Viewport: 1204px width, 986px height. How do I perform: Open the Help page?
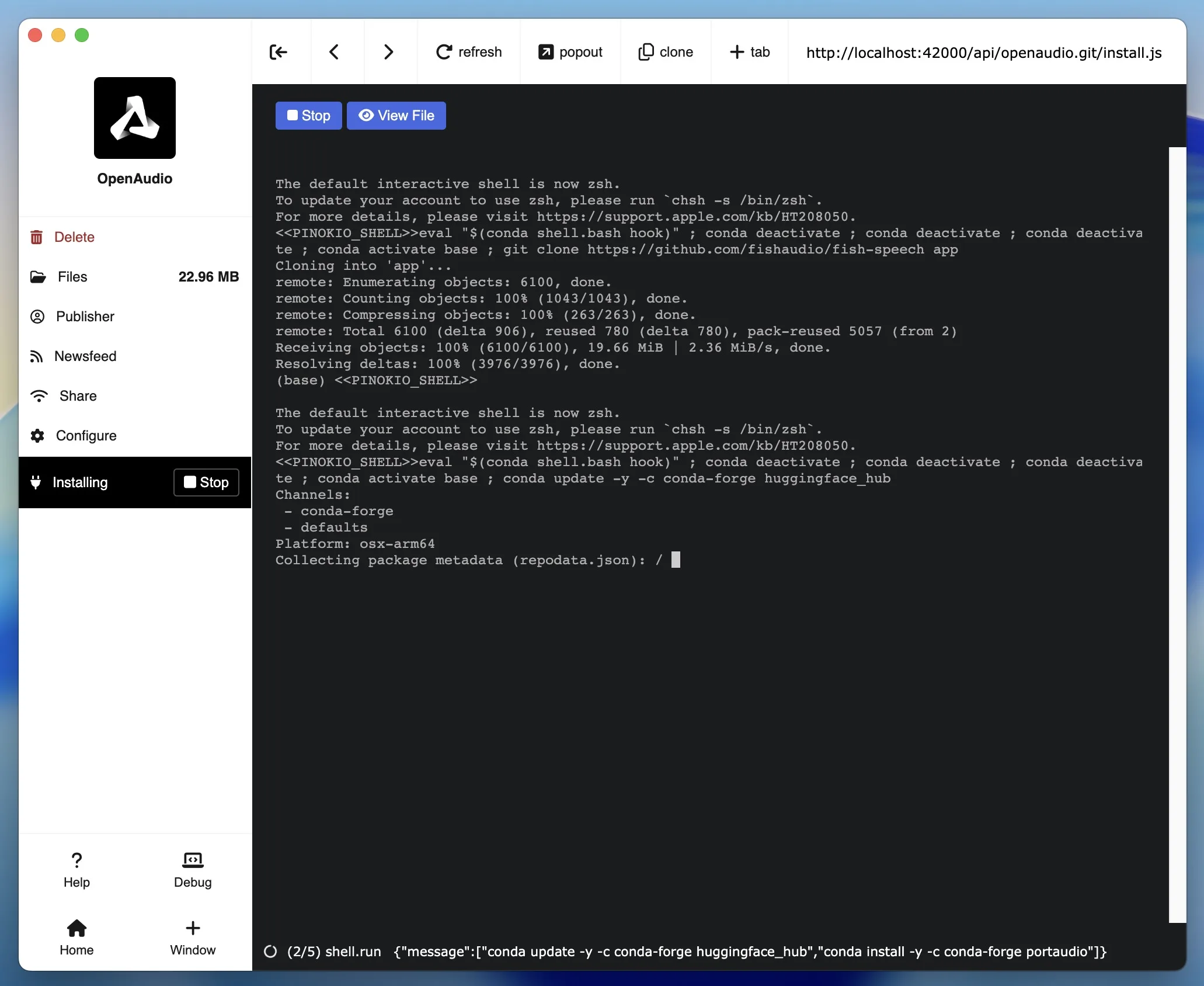click(x=76, y=869)
